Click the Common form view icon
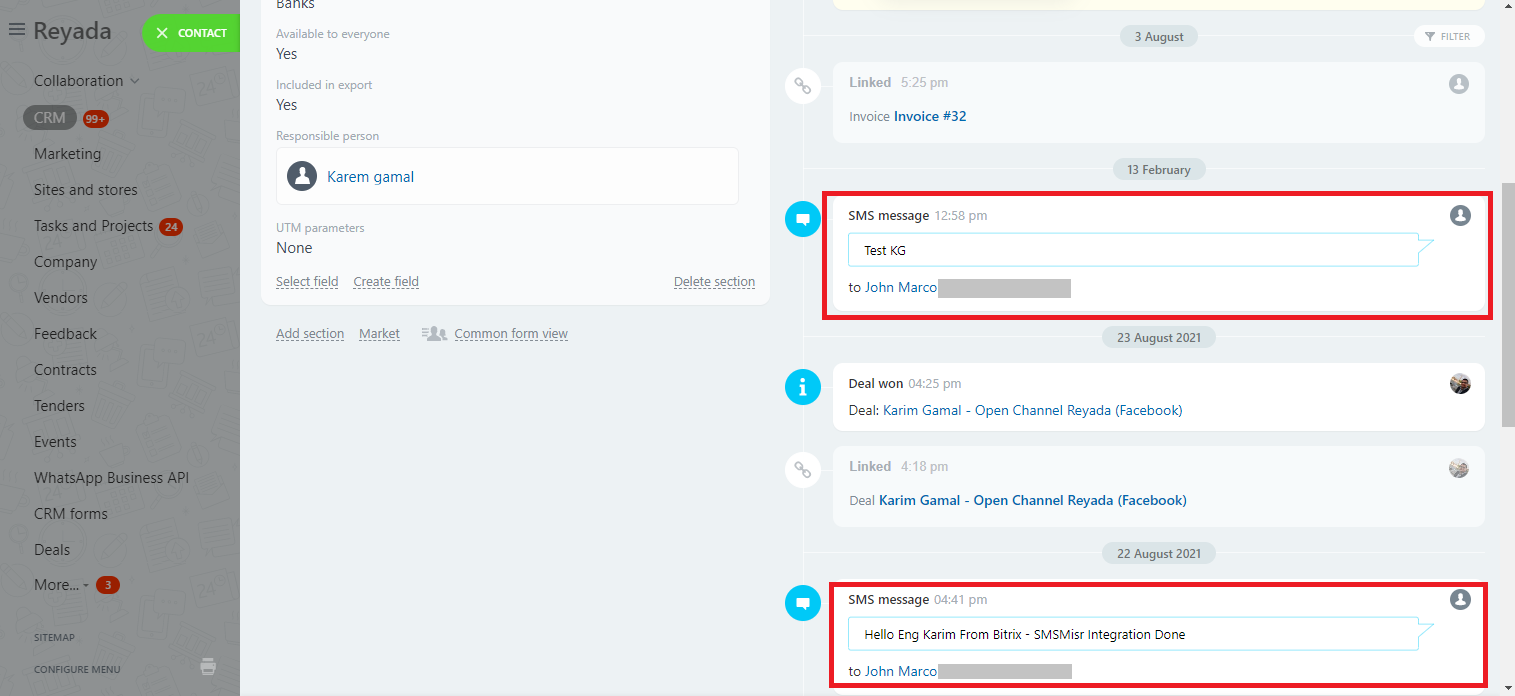 (x=434, y=334)
